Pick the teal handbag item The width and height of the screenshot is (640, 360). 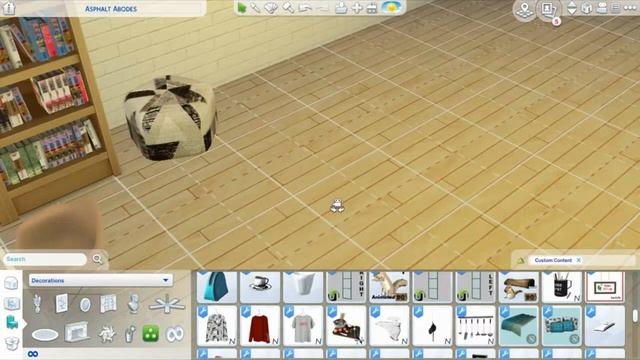216,287
